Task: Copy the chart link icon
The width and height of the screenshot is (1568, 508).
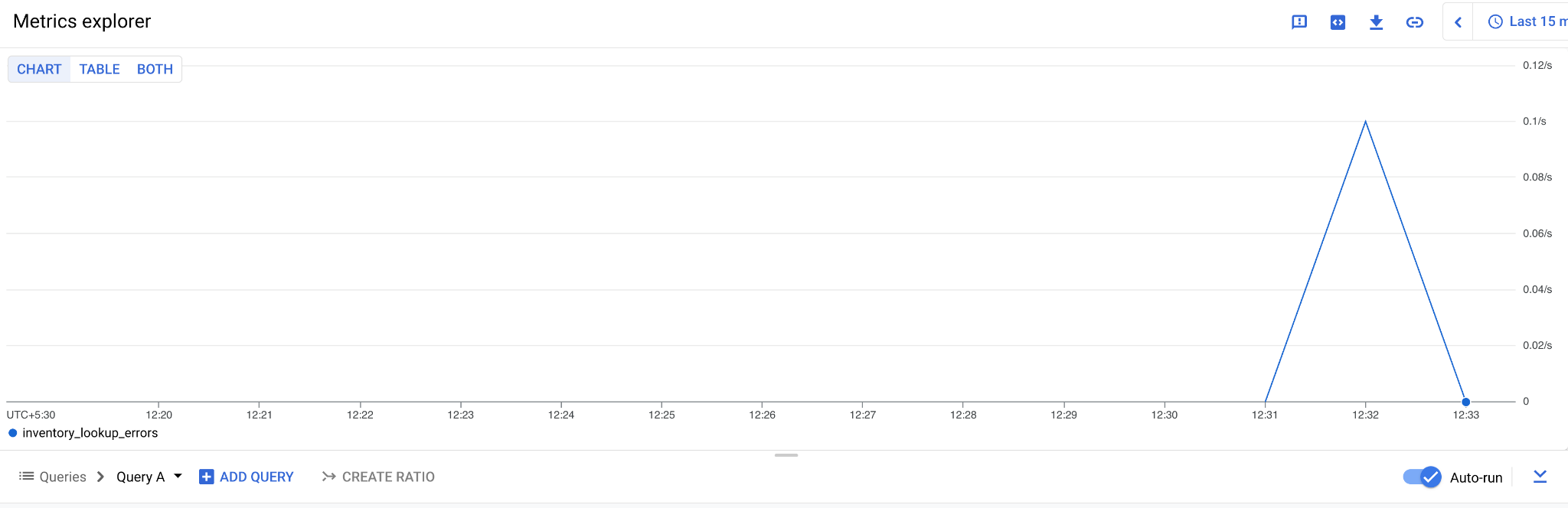Action: [1414, 22]
